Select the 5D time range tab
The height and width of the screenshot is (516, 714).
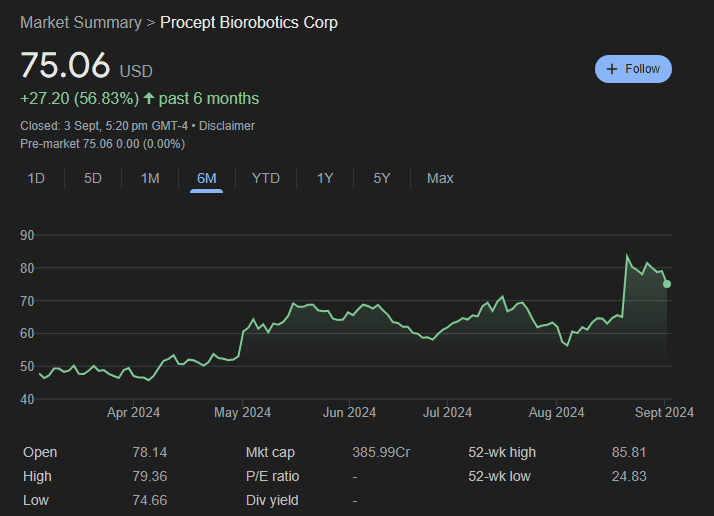[x=93, y=178]
